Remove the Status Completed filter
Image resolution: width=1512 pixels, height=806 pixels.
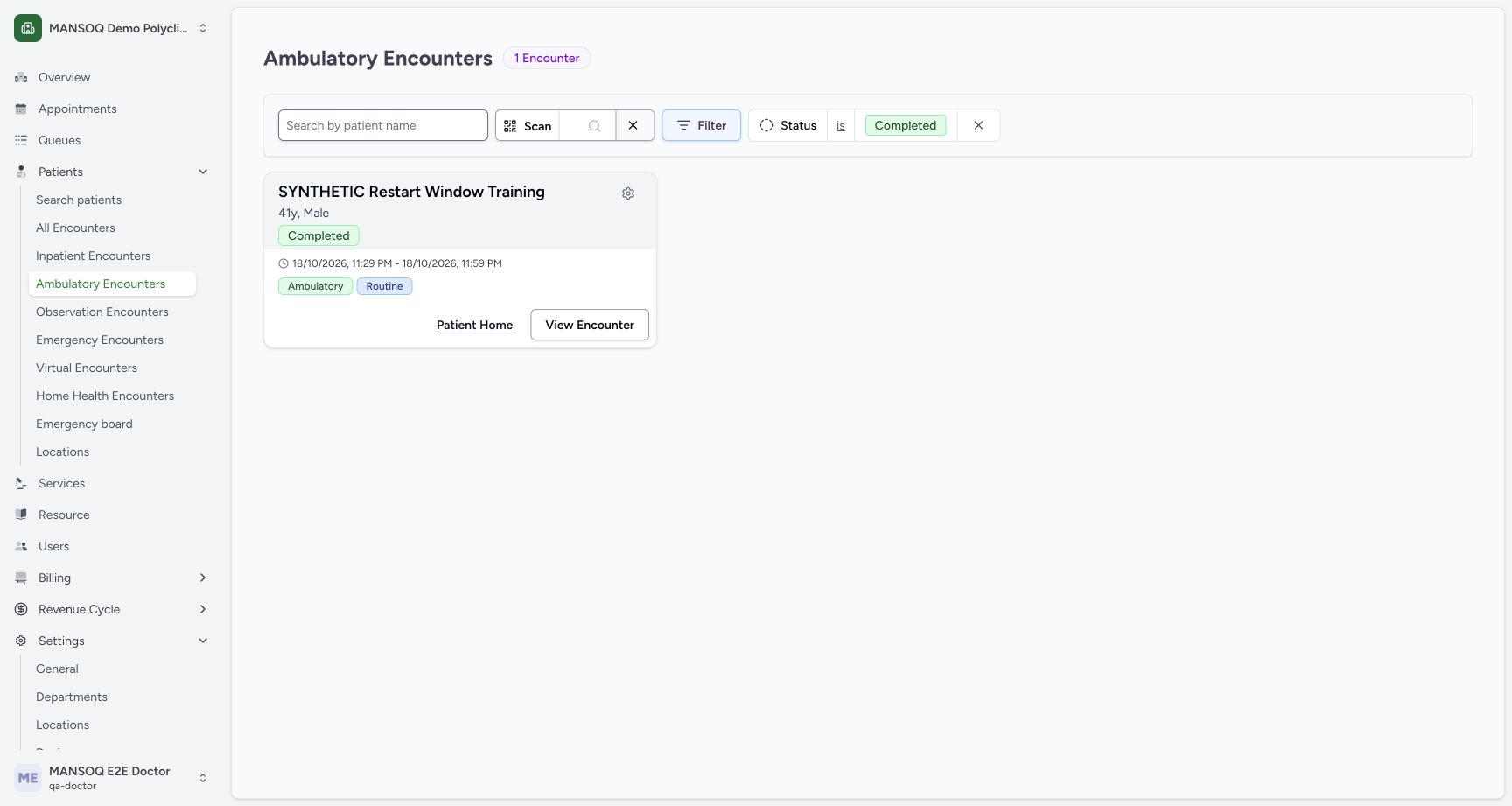click(978, 125)
